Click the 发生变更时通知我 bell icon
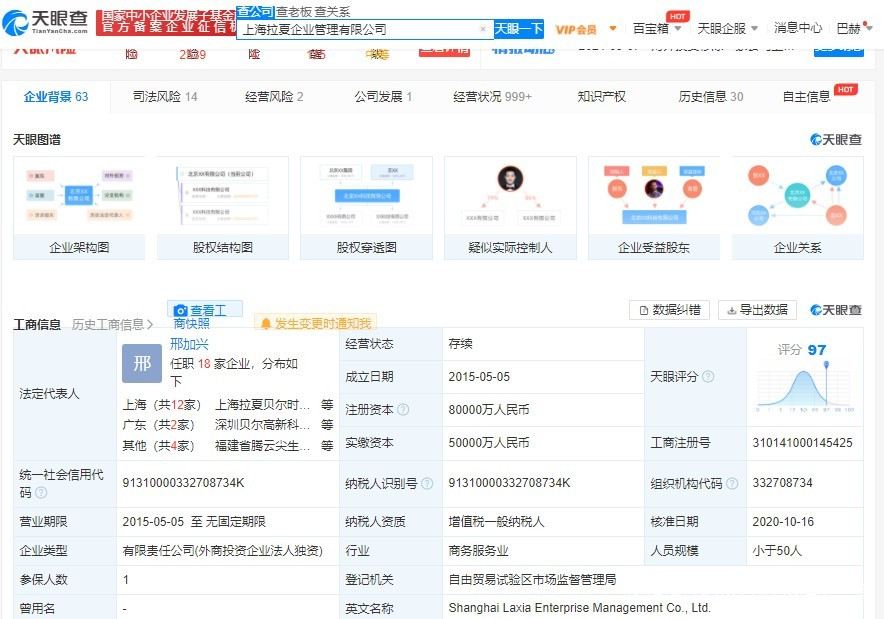This screenshot has height=619, width=884. 266,324
